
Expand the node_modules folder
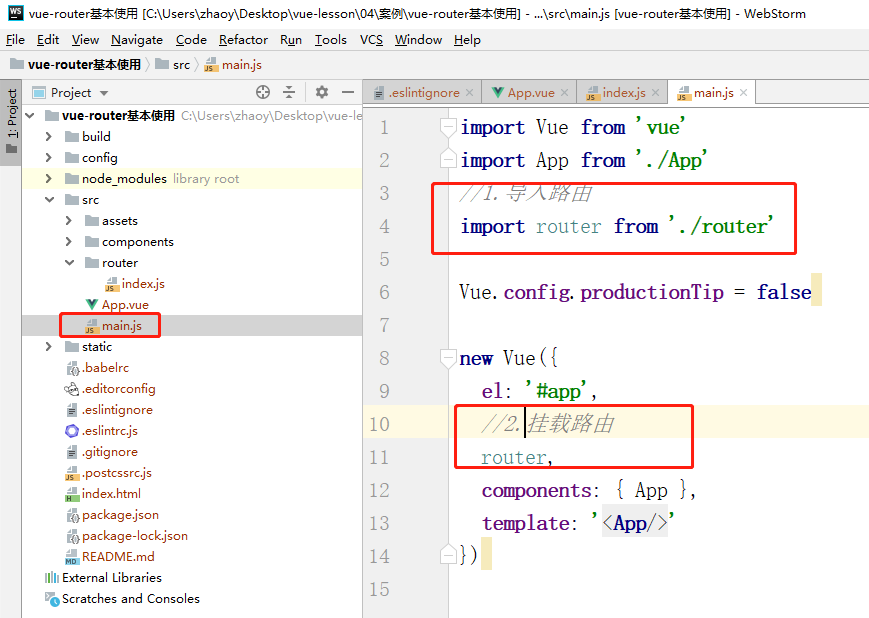[x=49, y=178]
